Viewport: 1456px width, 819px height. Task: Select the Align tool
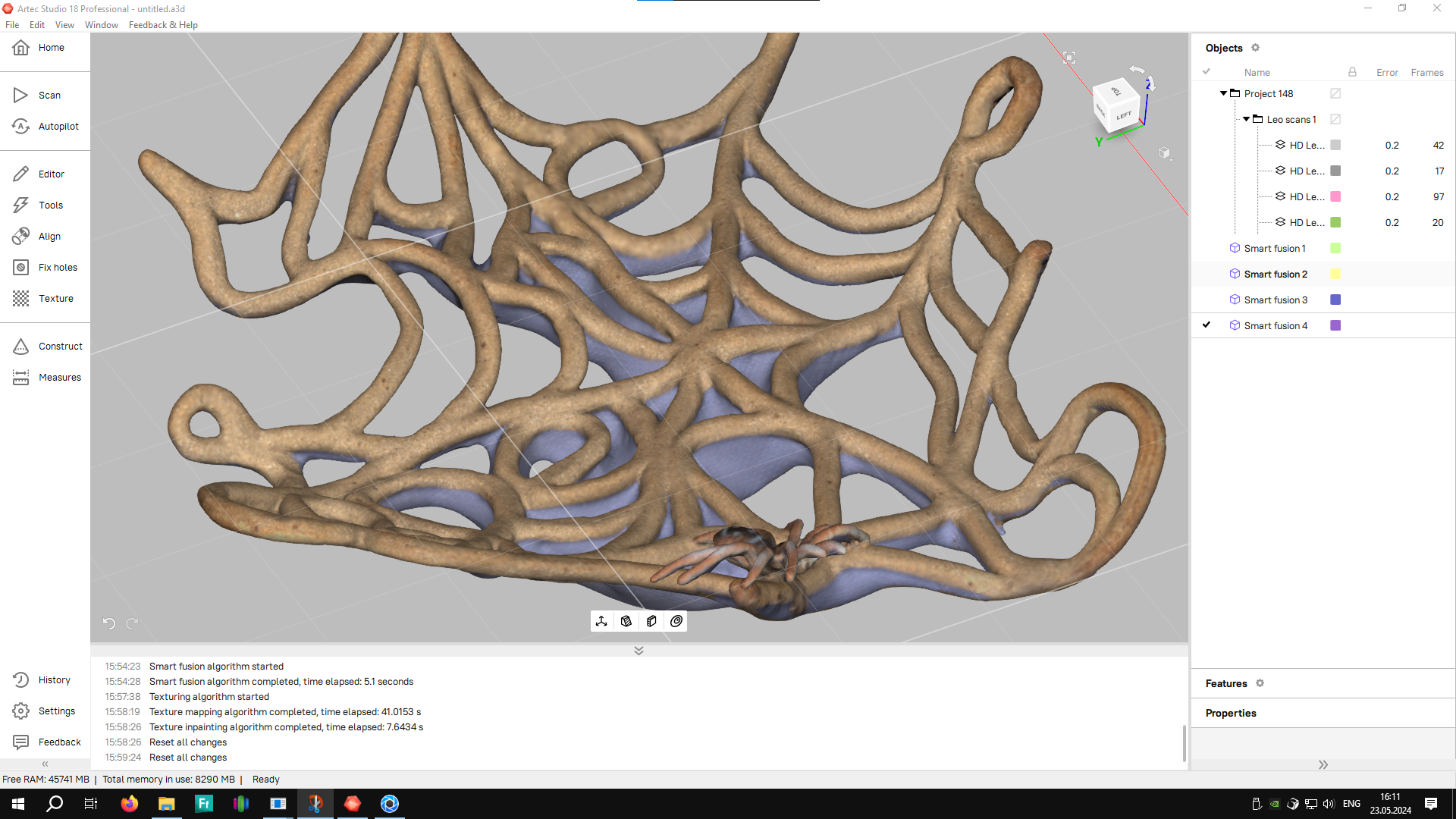pos(48,236)
